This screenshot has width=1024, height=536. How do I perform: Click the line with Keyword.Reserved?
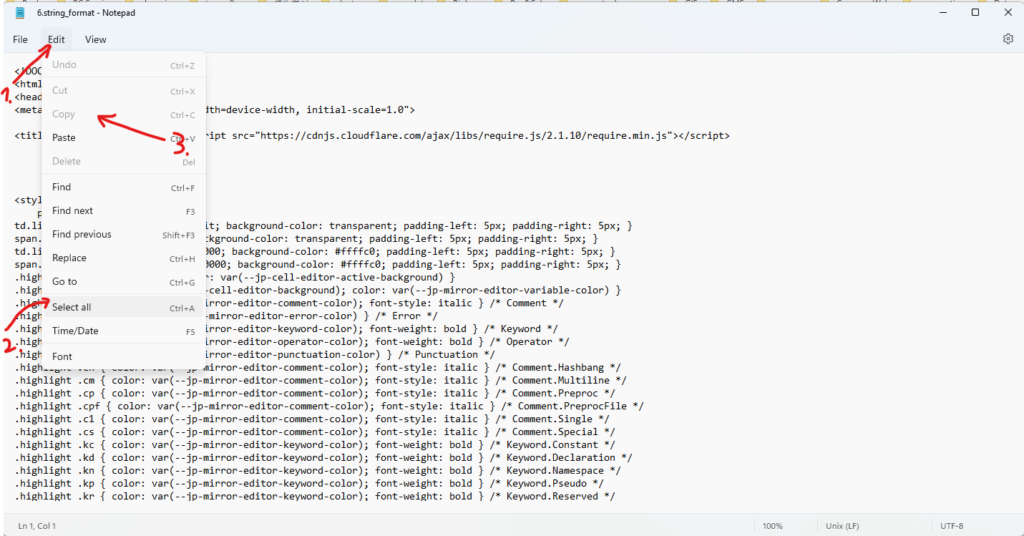(x=315, y=496)
